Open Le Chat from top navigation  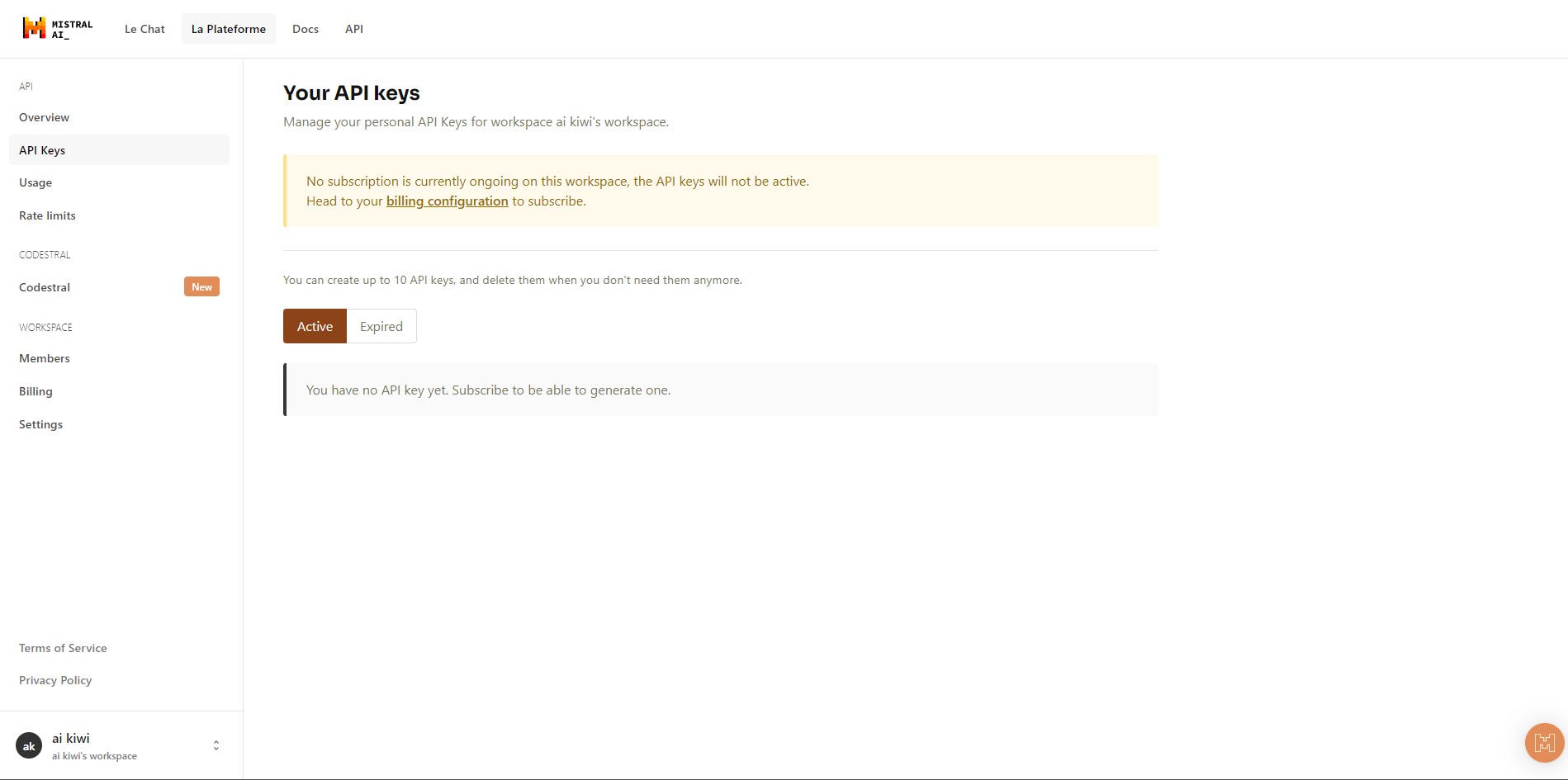[144, 29]
